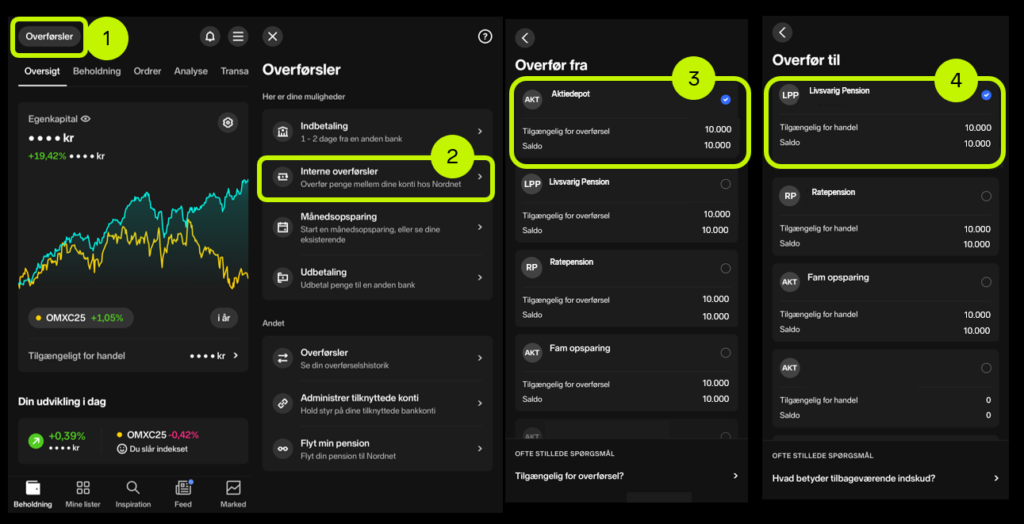This screenshot has height=524, width=1024.
Task: Select Fam opsparing radio in Overfør til
Action: [986, 282]
